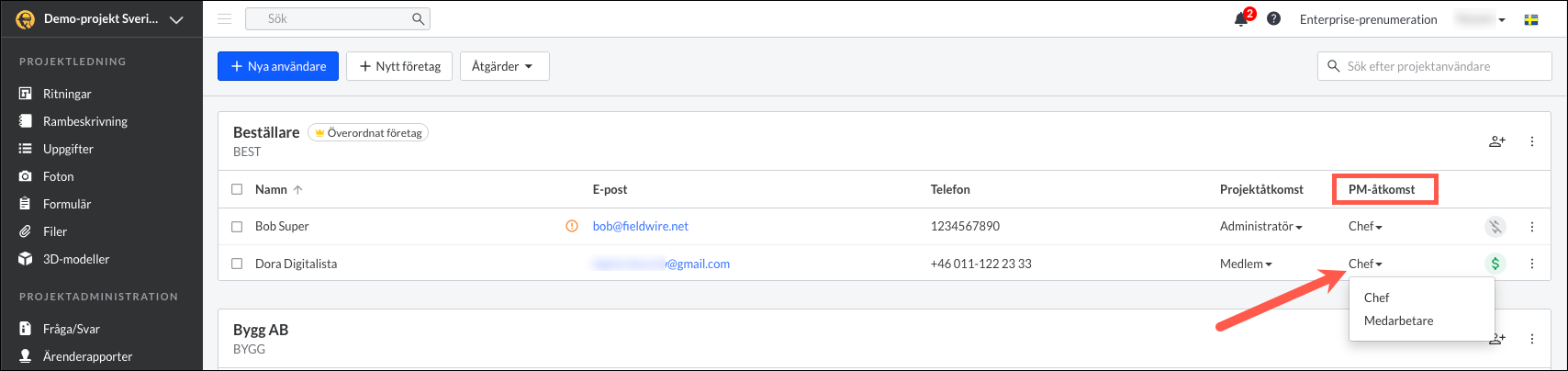Check the box next to Dora Digitalista
This screenshot has width=1568, height=371.
pos(237,264)
